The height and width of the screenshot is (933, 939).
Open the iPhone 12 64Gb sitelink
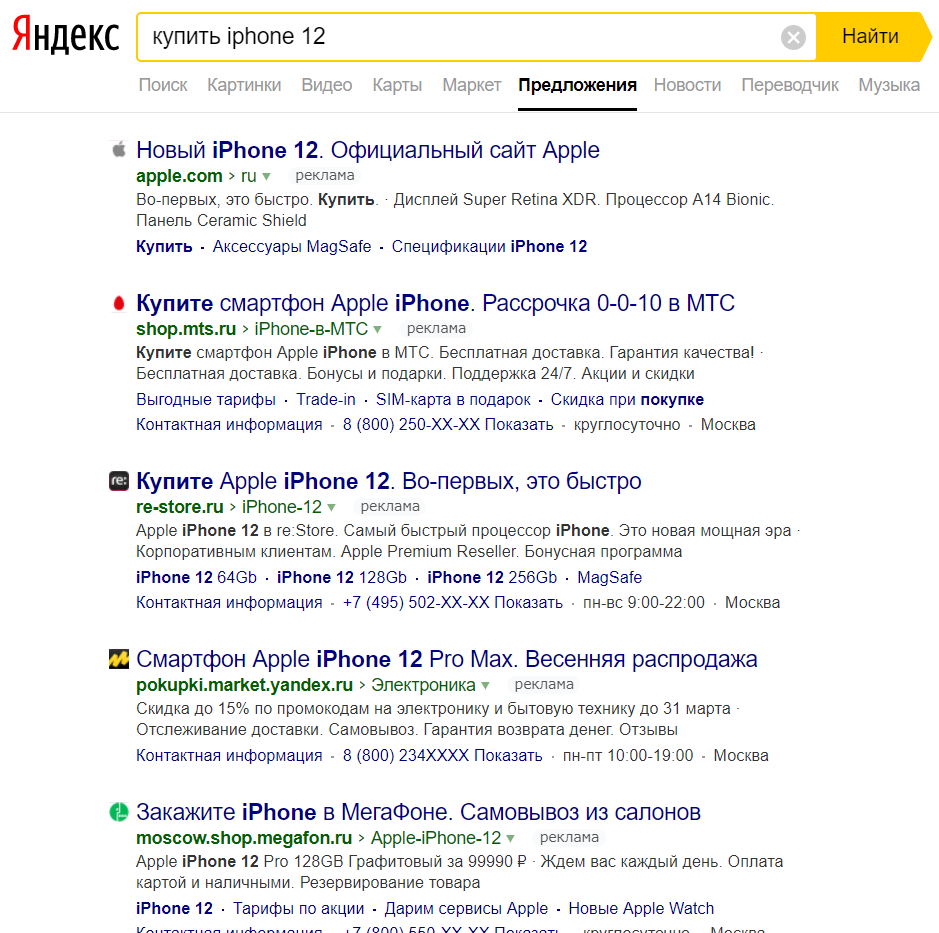click(x=196, y=577)
